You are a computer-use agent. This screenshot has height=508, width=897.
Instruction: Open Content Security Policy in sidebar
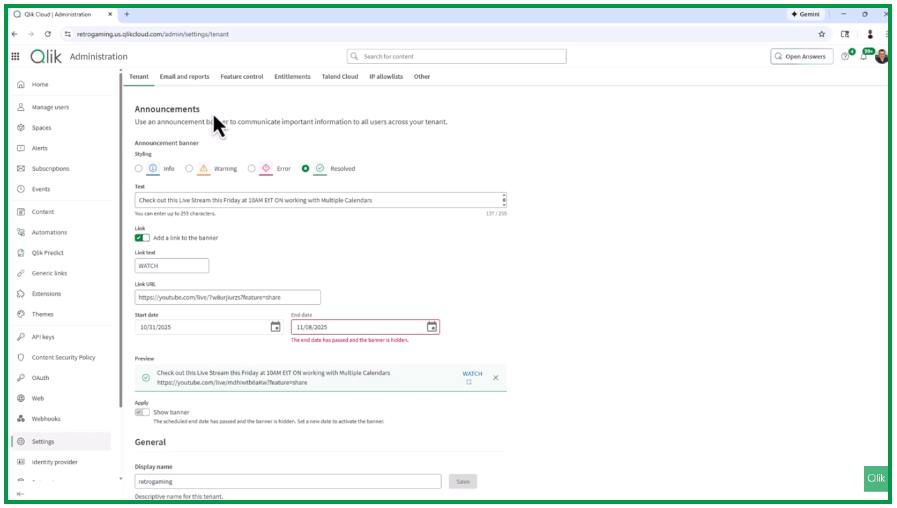point(63,358)
